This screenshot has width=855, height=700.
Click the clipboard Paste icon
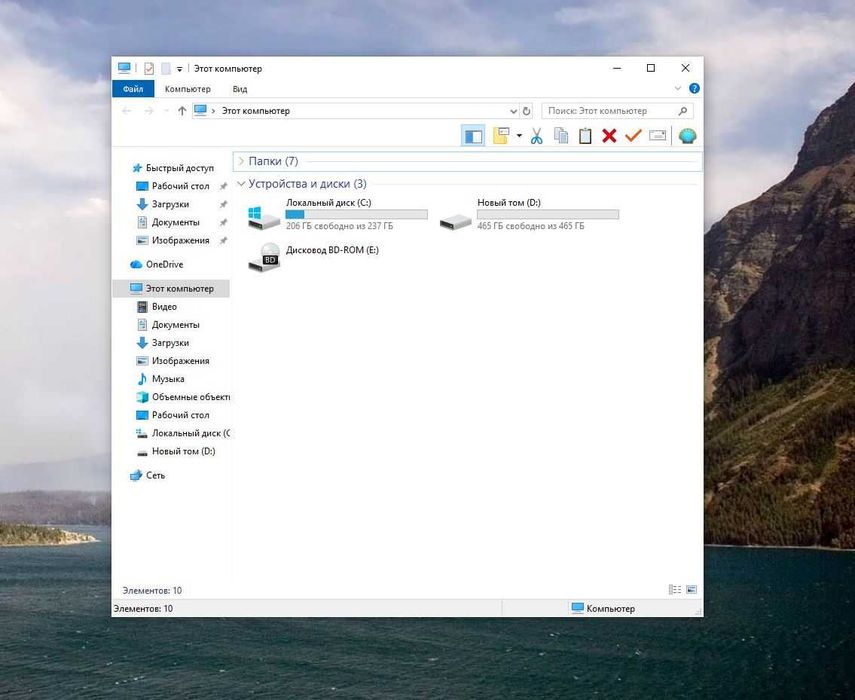(585, 136)
